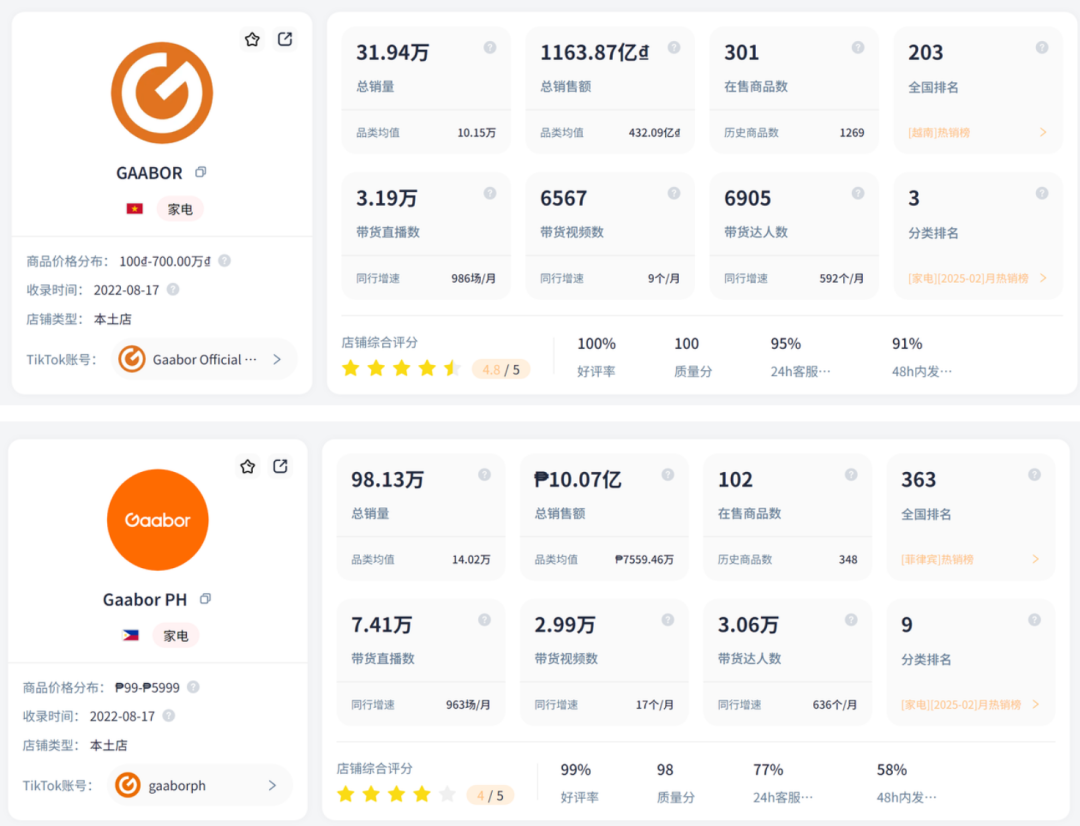Click the Vietnam flag icon under GAABOR
Image resolution: width=1080 pixels, height=826 pixels.
(134, 209)
